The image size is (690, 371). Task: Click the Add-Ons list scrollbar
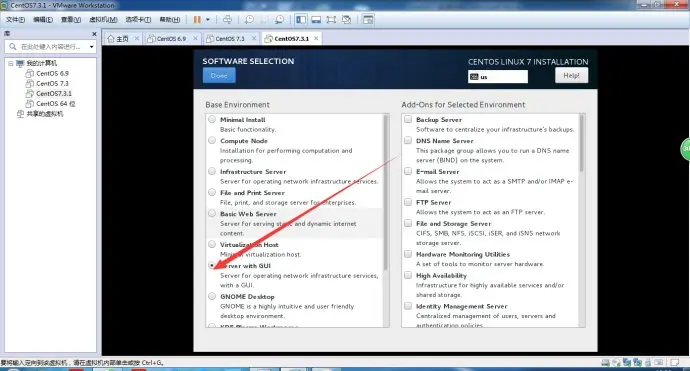(x=582, y=143)
